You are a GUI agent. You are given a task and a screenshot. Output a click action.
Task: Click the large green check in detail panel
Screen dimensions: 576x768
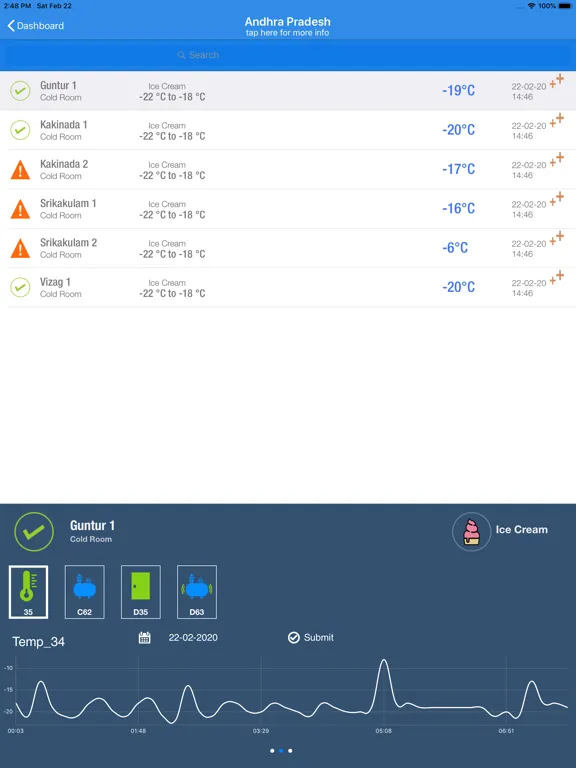click(x=34, y=532)
